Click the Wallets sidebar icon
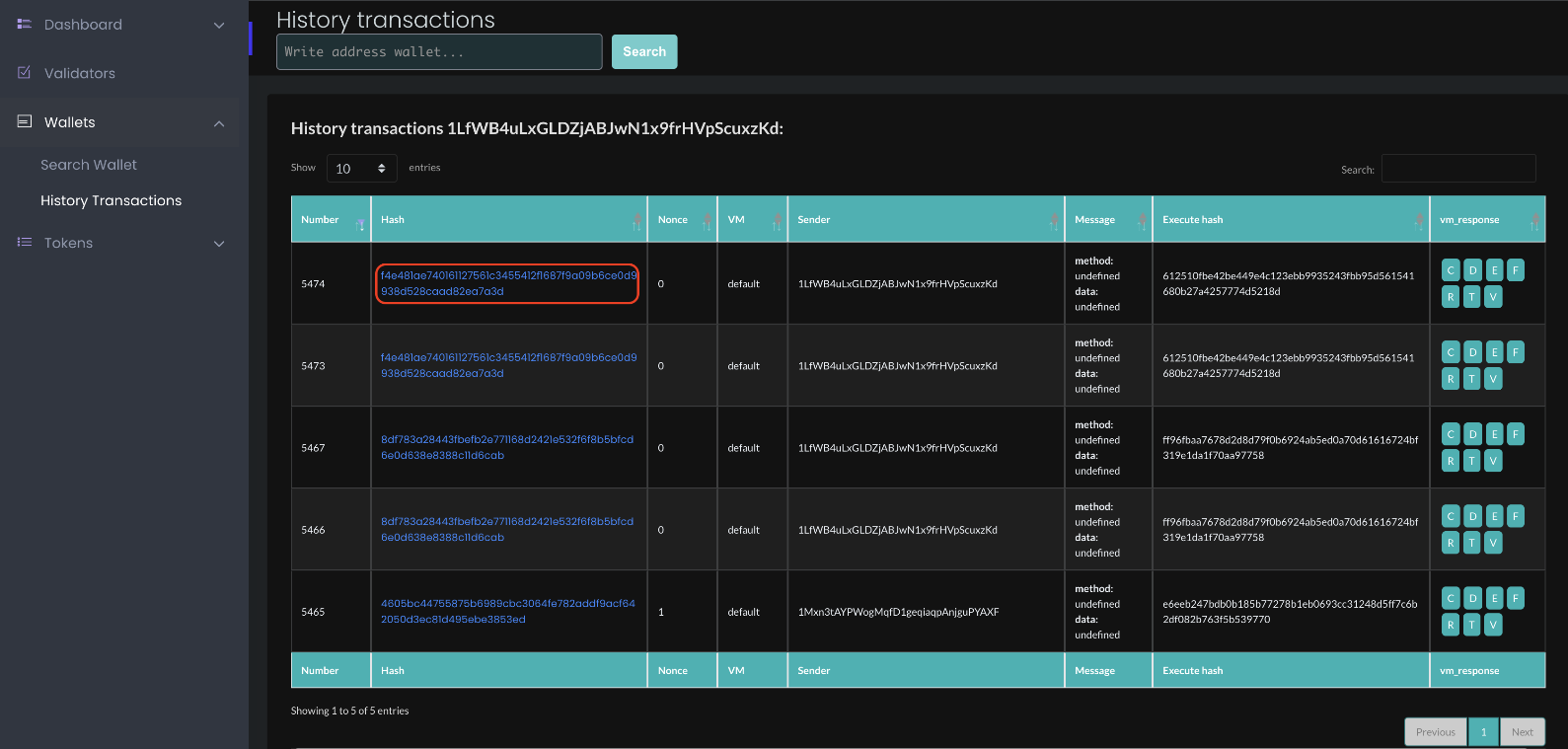This screenshot has width=1568, height=749. pyautogui.click(x=25, y=121)
